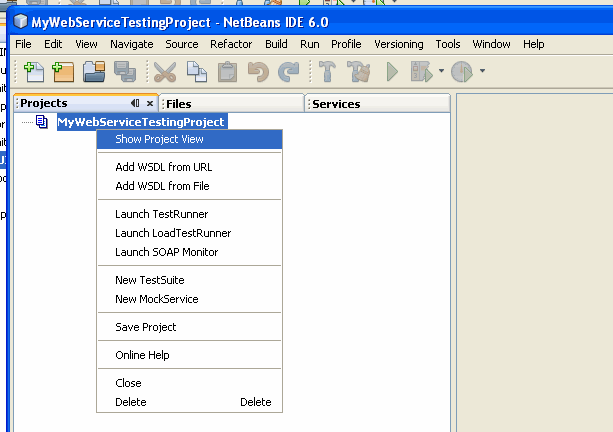Choose Add WSDL from URL
Screen dimensions: 613x432
(189, 167)
